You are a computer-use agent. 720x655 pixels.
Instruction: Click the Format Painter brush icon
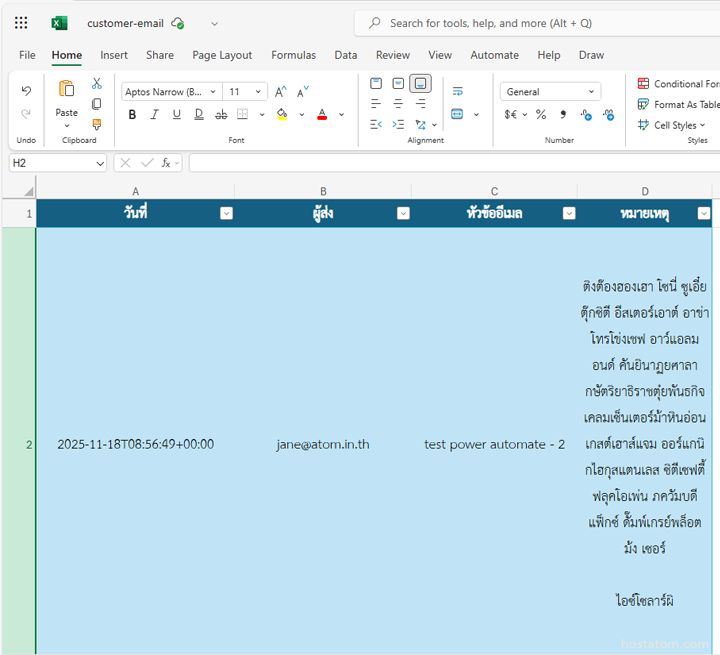click(97, 125)
